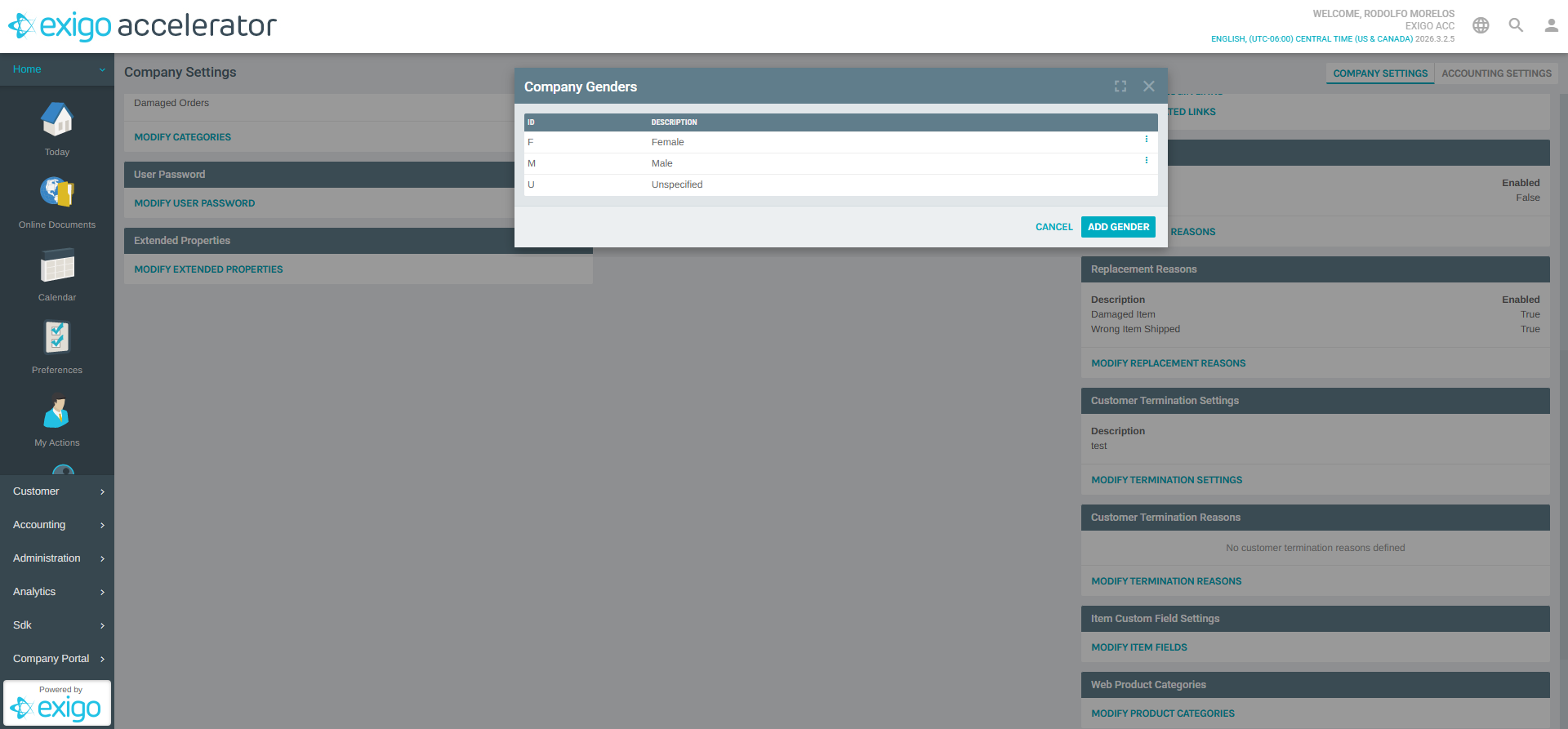Collapse the Home sidebar section
Viewport: 1568px width, 729px height.
coord(57,69)
